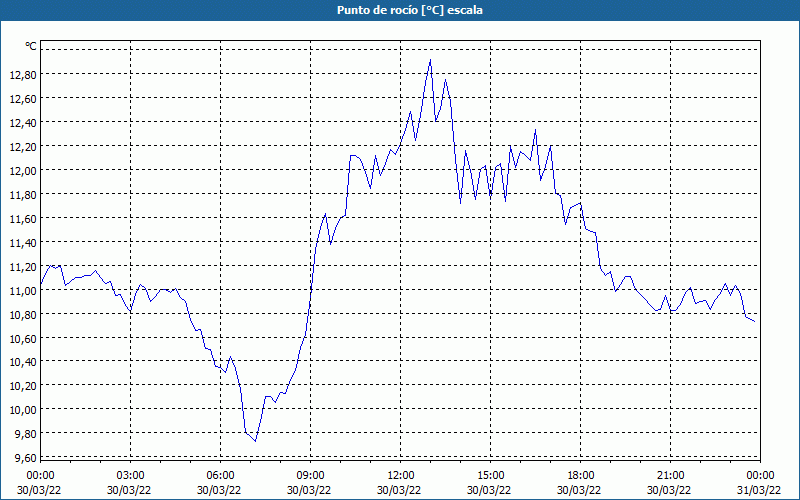This screenshot has height=500, width=800.
Task: Click the 12,00 y-axis label
Action: 23,171
